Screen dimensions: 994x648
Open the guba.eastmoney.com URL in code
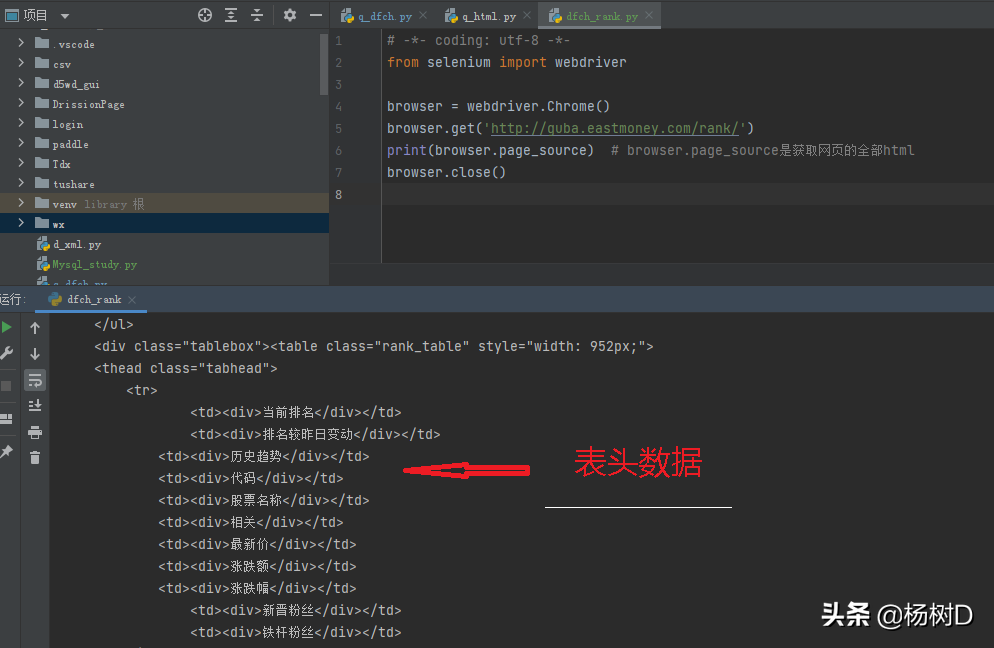(x=615, y=128)
